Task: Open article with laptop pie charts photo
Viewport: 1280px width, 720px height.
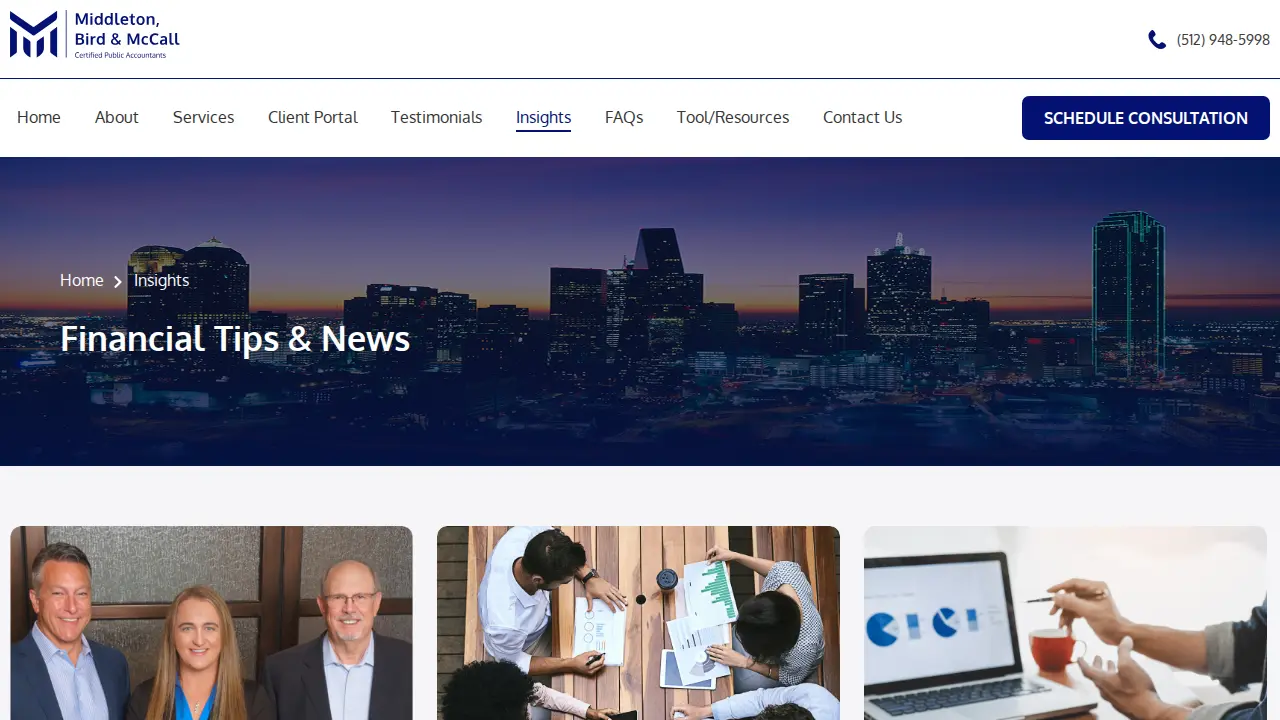Action: [1065, 623]
